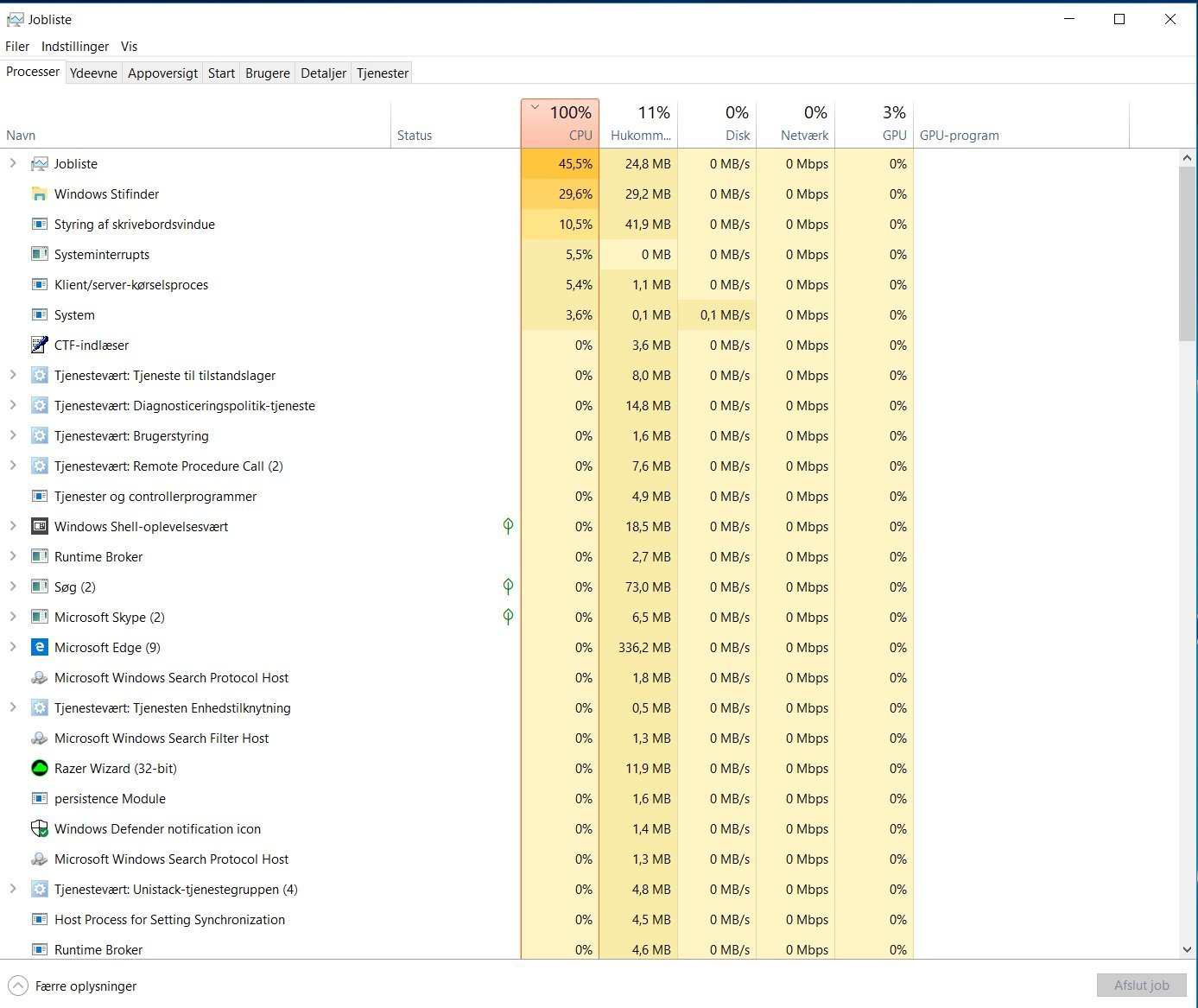
Task: Expand the Microsoft Edge (9) group
Action: click(13, 647)
